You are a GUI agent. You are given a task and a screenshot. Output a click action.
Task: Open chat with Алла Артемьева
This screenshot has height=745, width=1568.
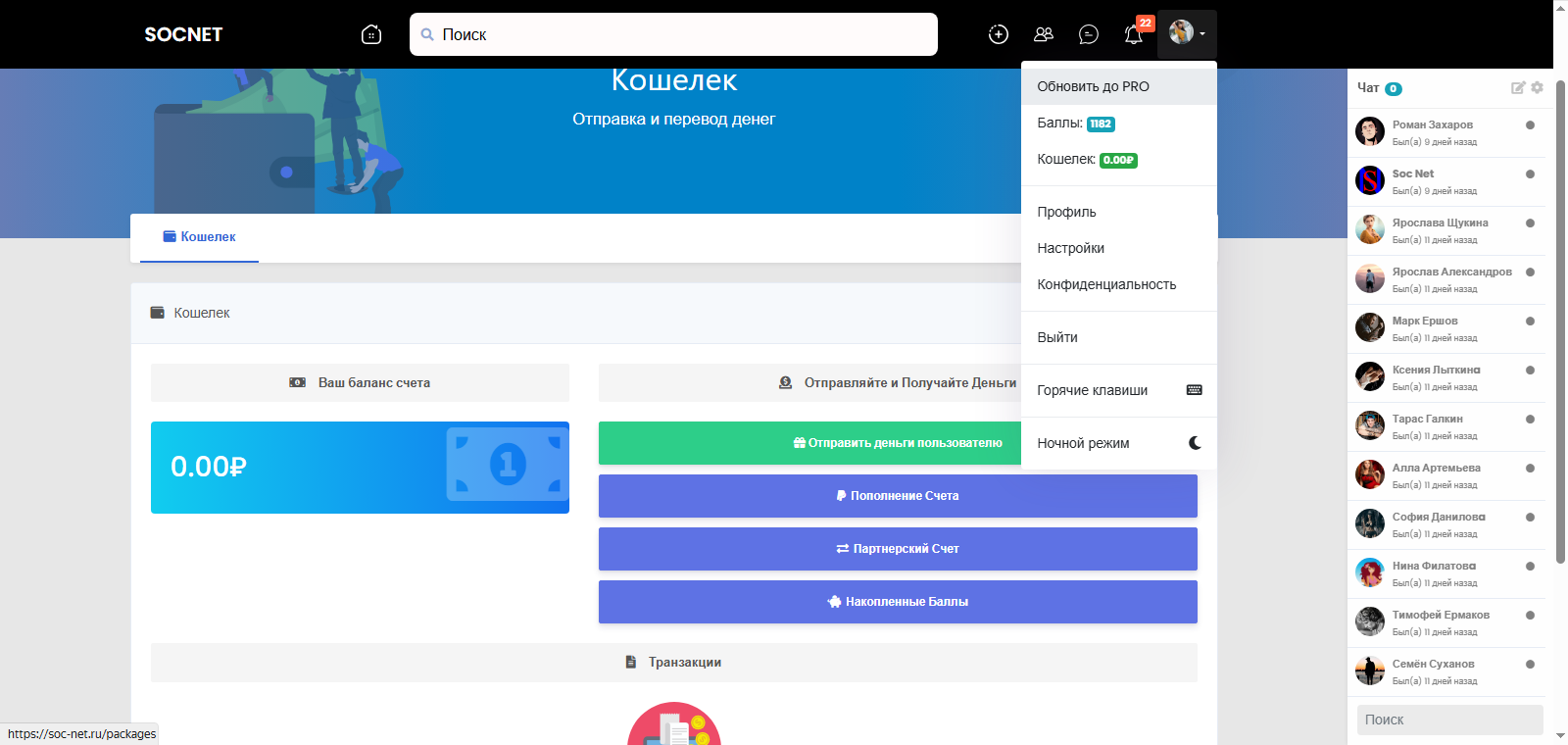(1446, 475)
